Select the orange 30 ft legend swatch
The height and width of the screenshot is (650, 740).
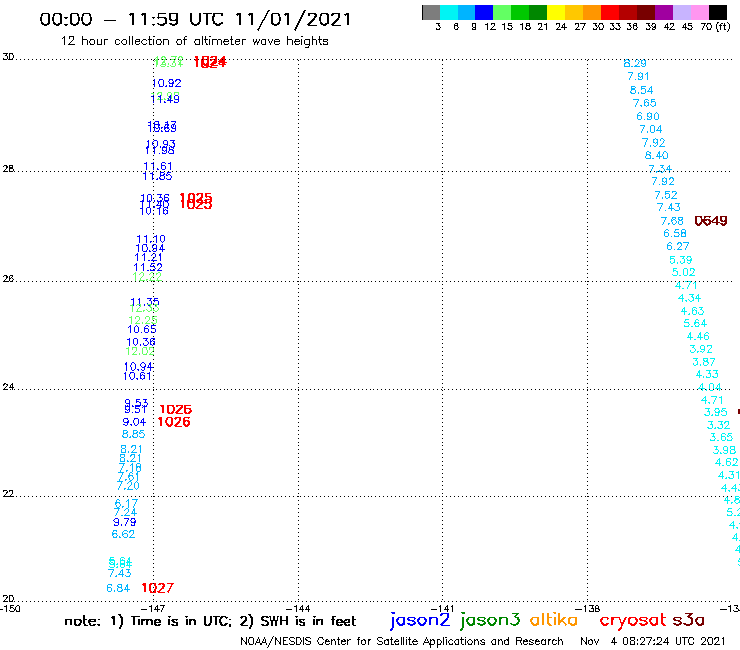592,12
